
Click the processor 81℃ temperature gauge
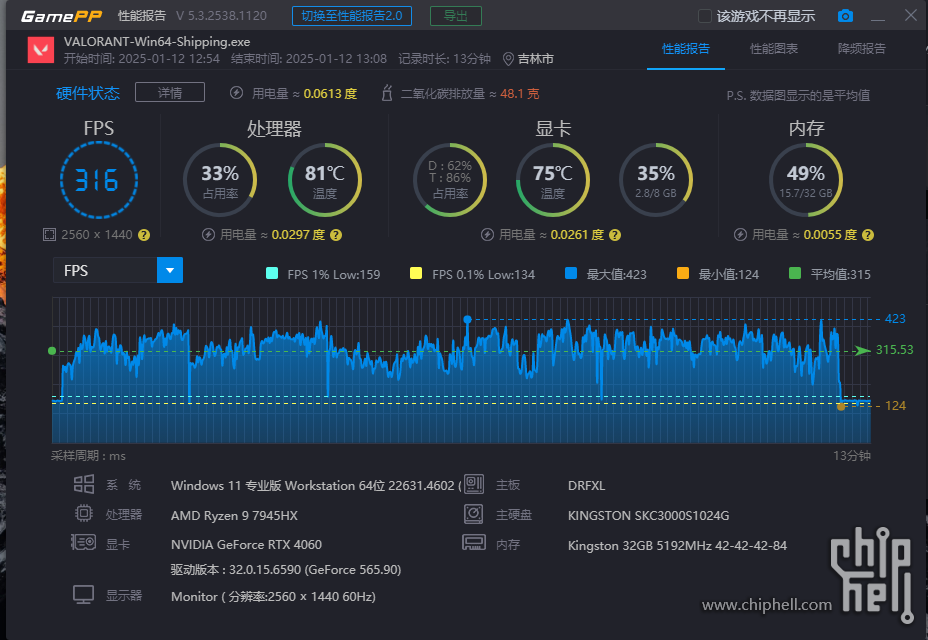[x=324, y=179]
